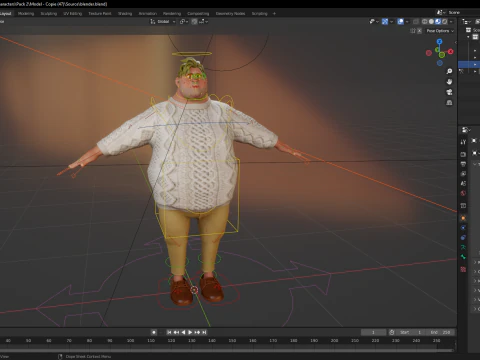The image size is (480, 360).
Task: Jump to next keyframe
Action: tap(197, 332)
